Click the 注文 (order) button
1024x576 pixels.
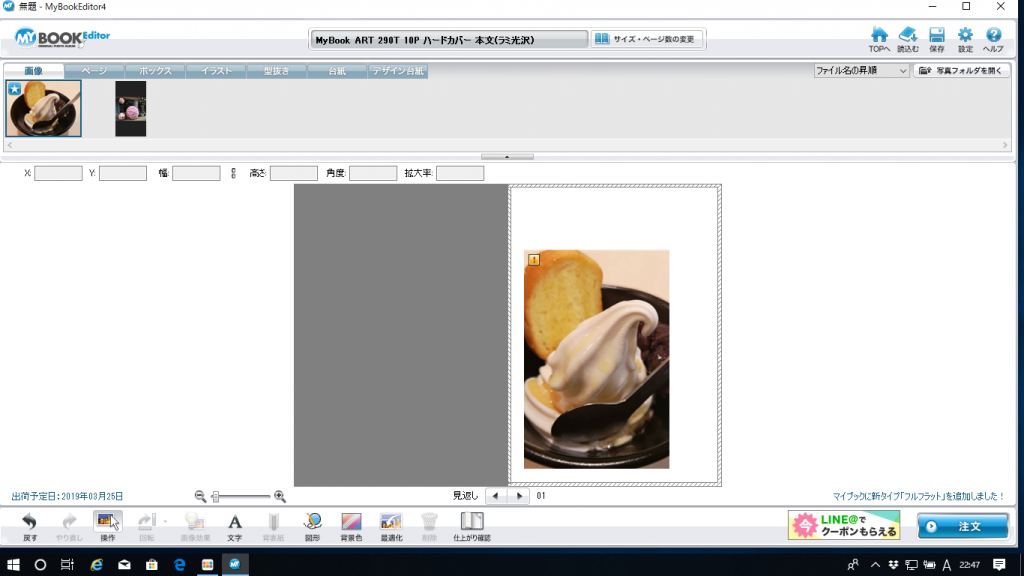pos(962,526)
